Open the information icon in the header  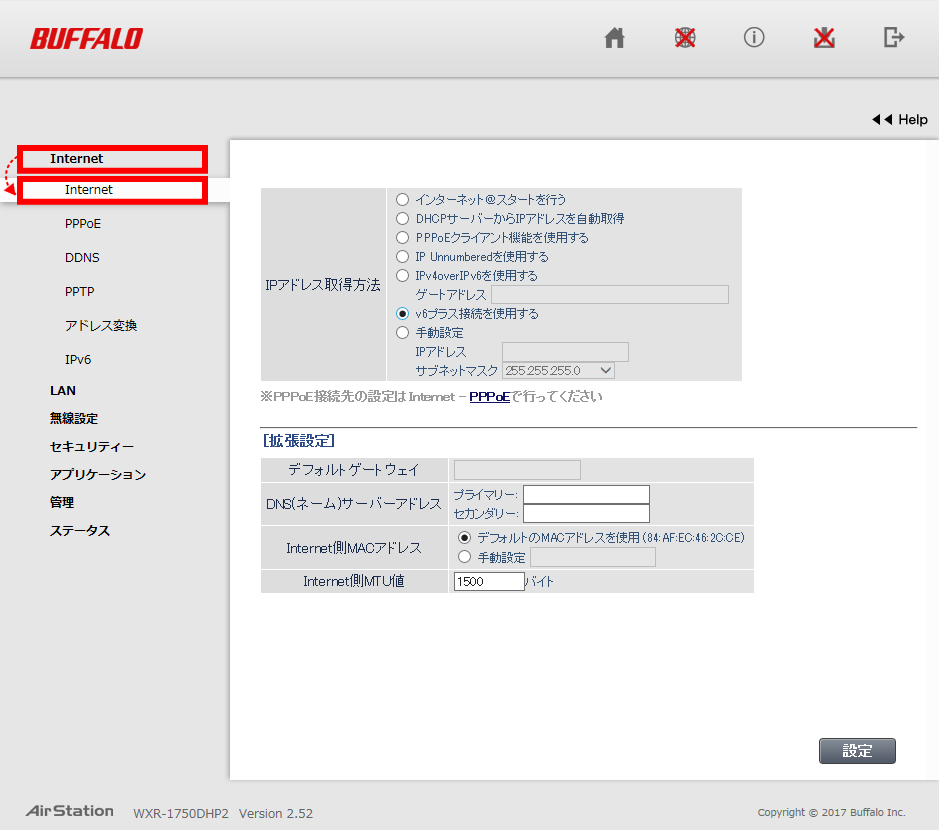(x=754, y=38)
